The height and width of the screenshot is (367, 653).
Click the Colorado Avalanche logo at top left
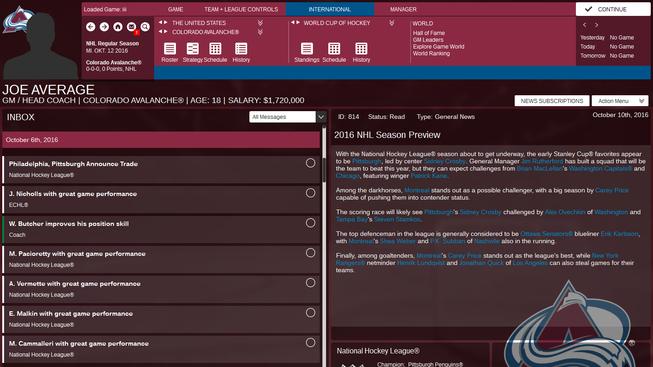(x=17, y=19)
